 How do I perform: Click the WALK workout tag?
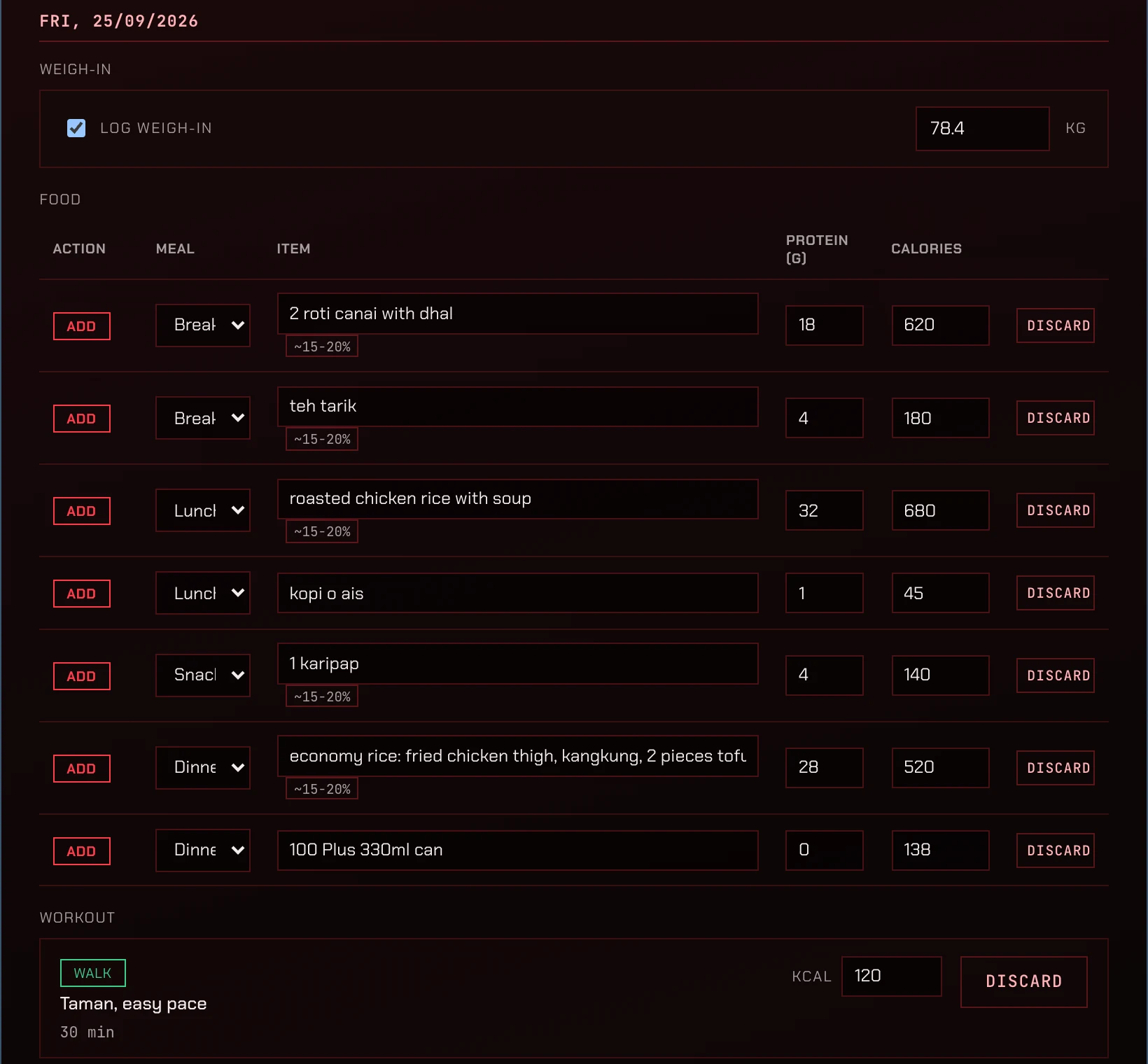pos(93,973)
